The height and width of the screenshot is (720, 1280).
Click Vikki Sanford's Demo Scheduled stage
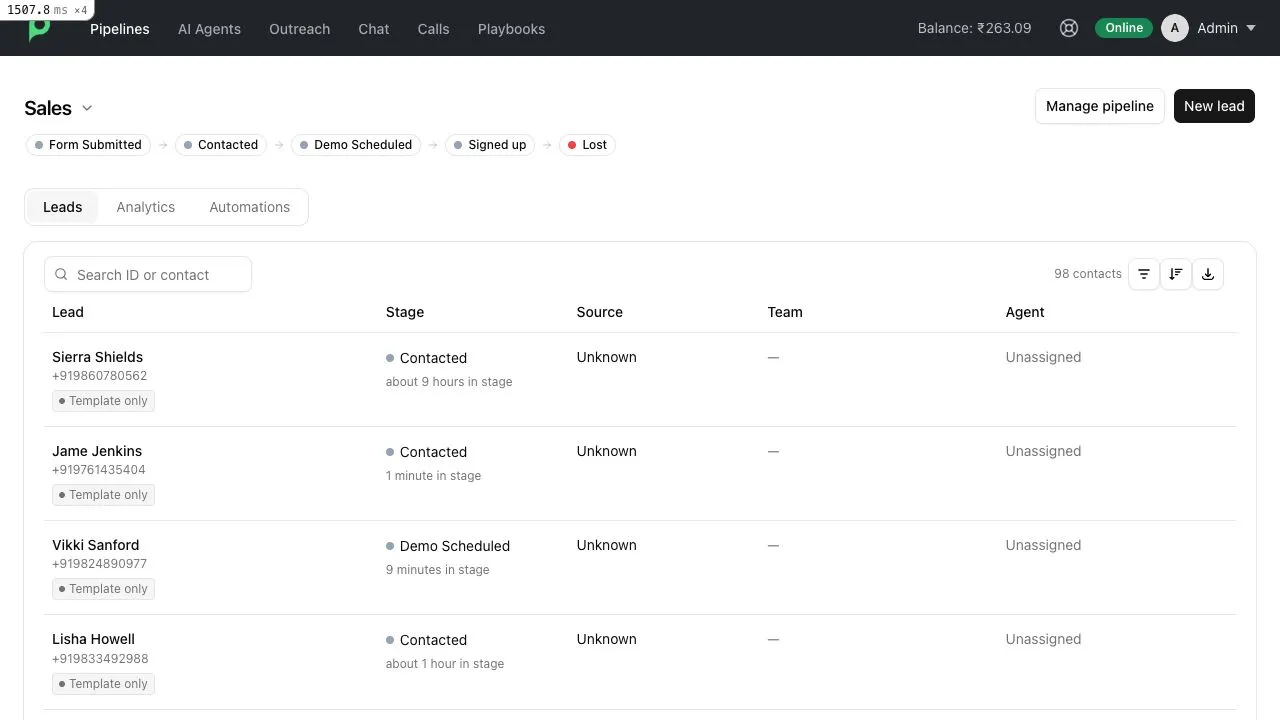coord(448,546)
